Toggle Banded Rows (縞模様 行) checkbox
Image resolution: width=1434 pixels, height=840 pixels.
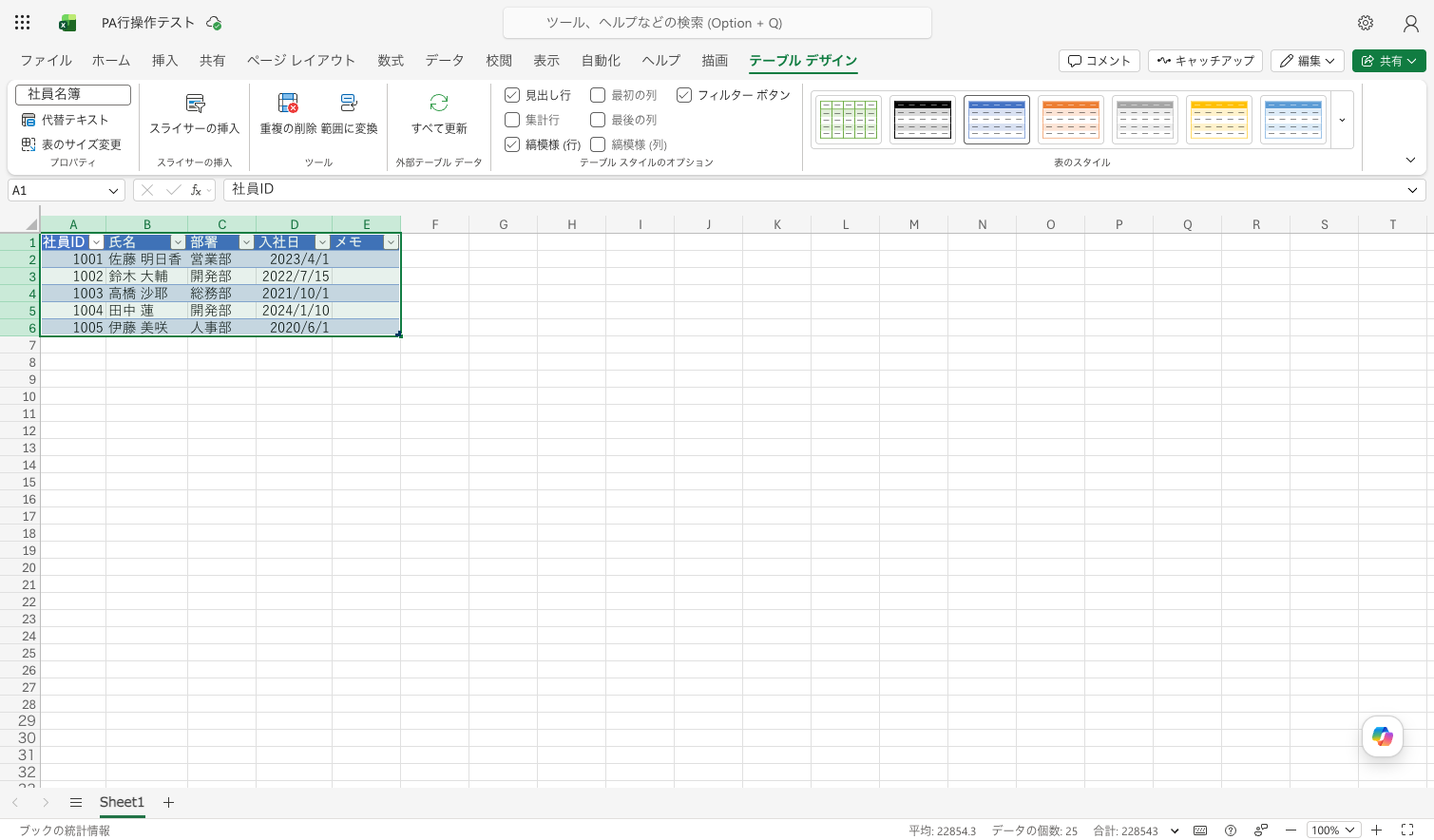[512, 144]
